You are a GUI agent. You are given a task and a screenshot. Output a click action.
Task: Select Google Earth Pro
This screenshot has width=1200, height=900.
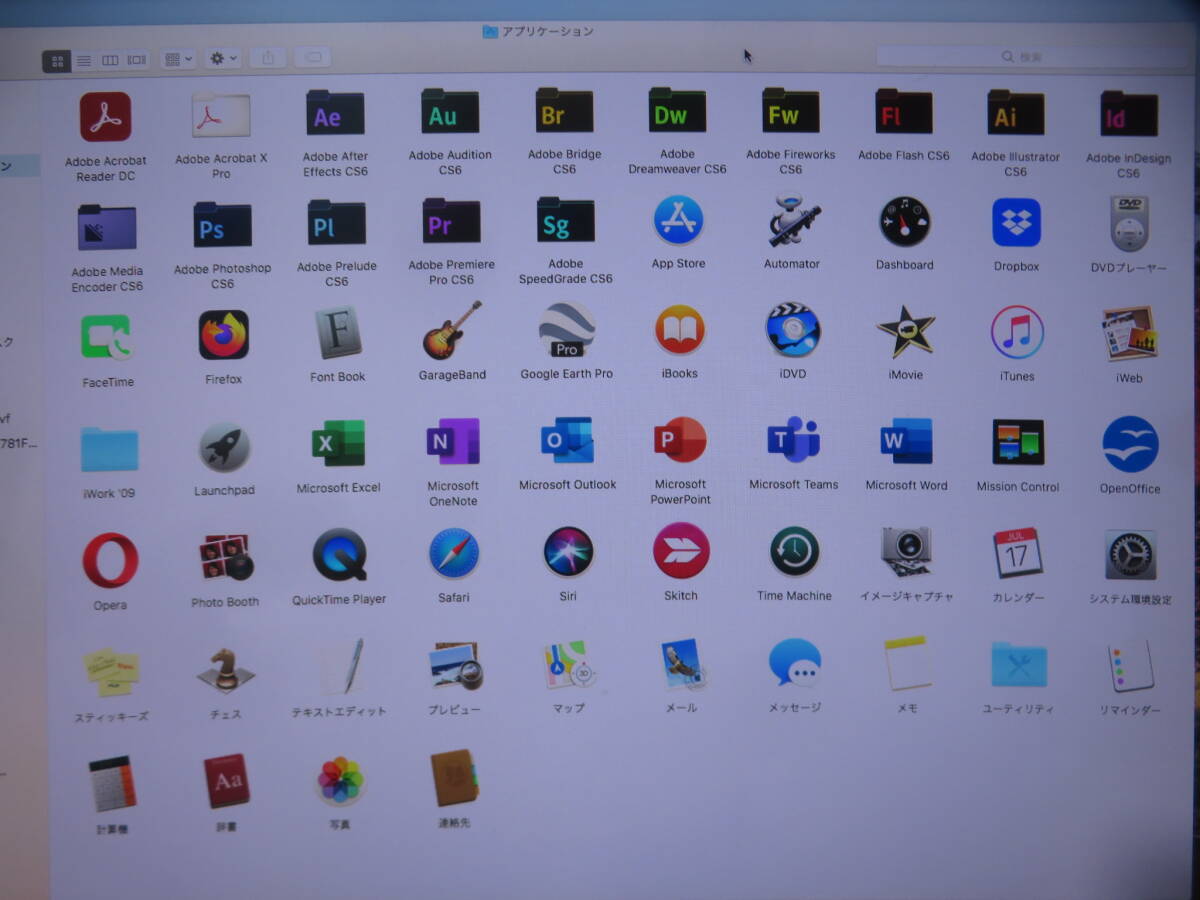[x=567, y=330]
